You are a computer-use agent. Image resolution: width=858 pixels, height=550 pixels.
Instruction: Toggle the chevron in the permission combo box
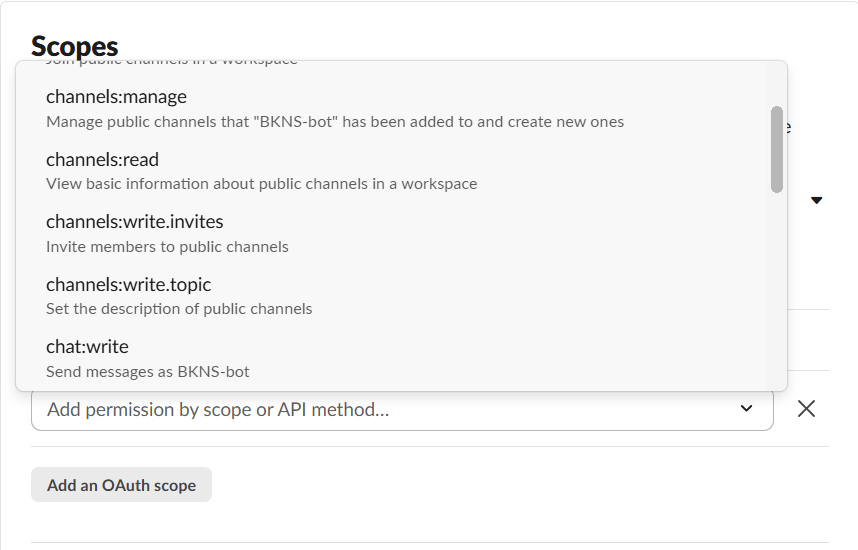tap(746, 408)
